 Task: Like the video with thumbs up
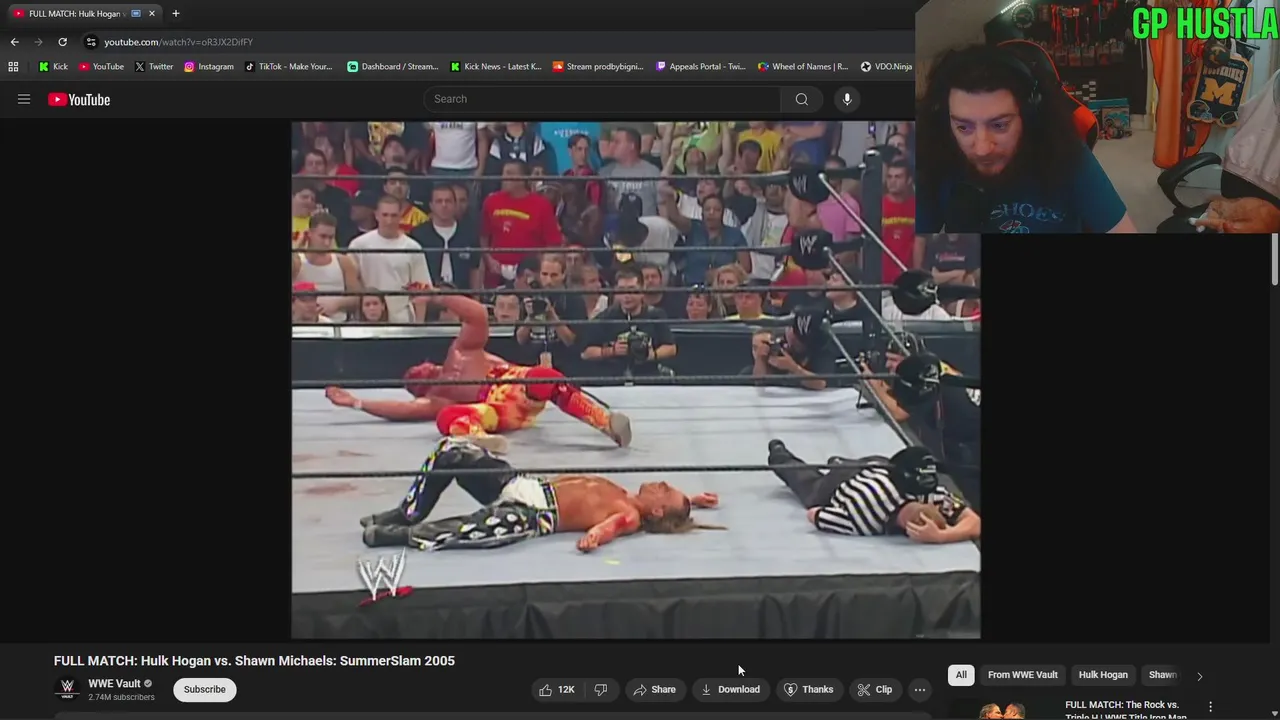point(556,689)
